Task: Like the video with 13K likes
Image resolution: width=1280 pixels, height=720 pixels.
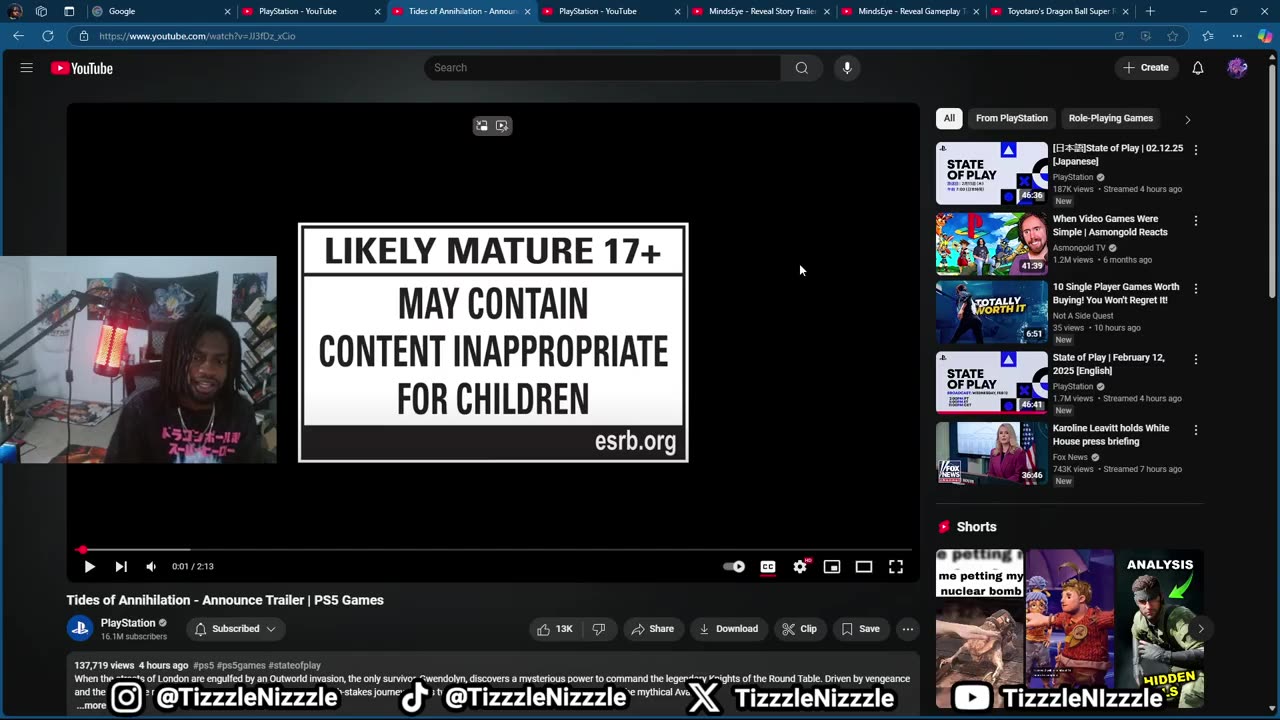Action: 555,629
